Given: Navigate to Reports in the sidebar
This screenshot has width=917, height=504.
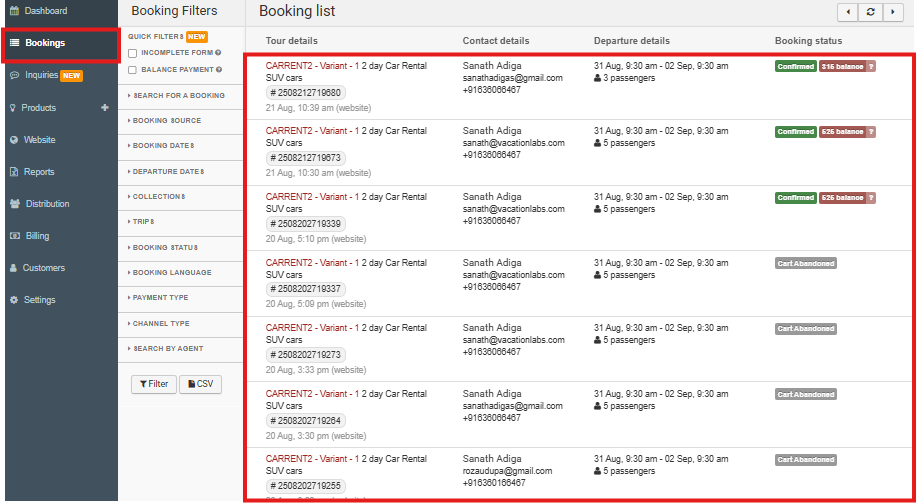Looking at the screenshot, I should pos(39,172).
